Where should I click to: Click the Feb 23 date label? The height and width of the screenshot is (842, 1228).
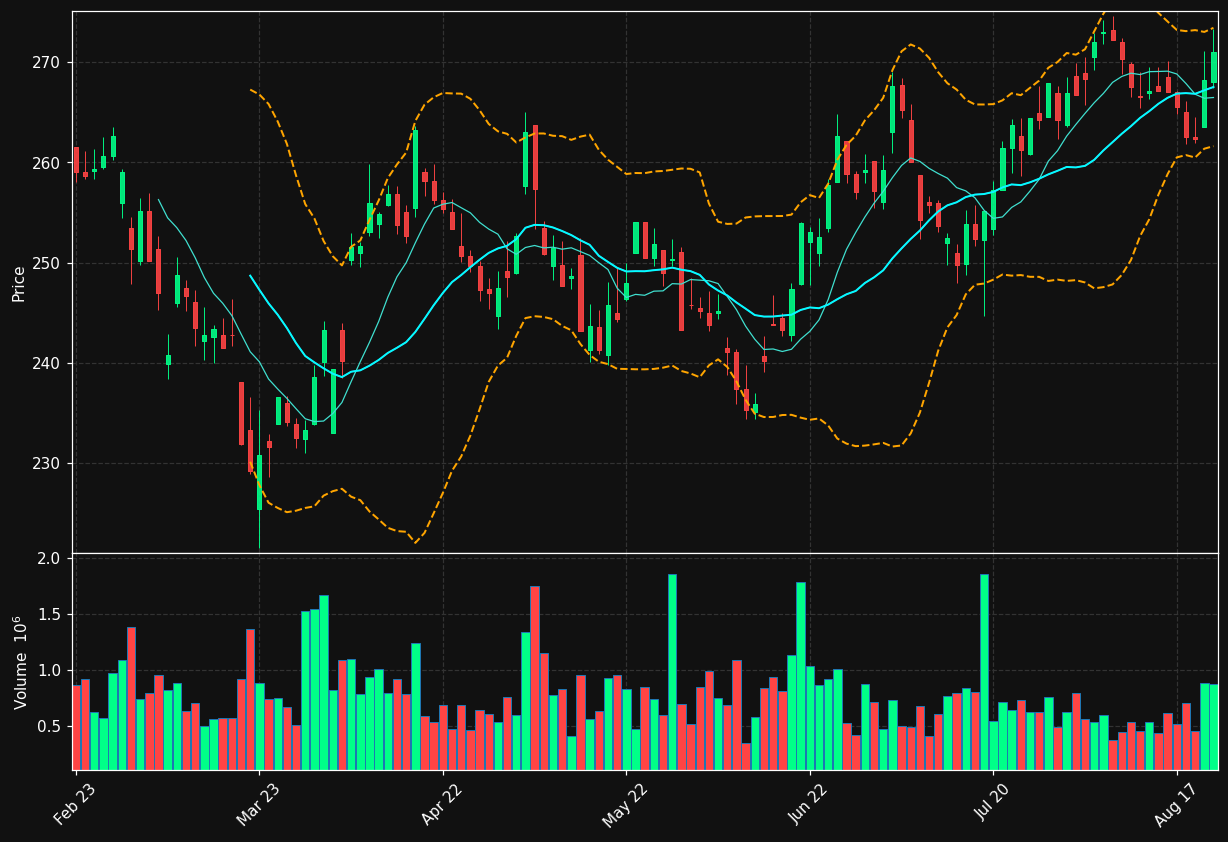[x=75, y=804]
